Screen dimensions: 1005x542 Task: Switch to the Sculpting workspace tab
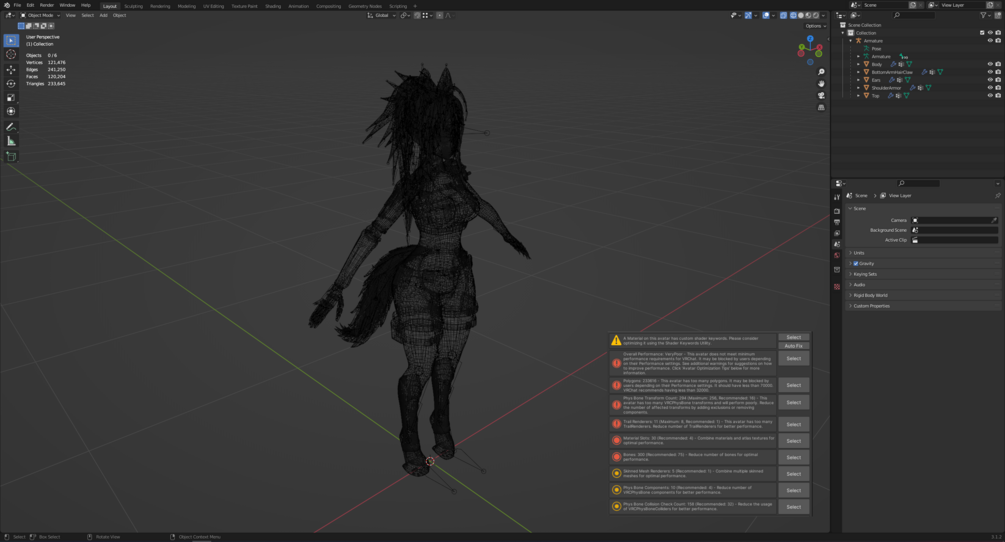[x=133, y=6]
